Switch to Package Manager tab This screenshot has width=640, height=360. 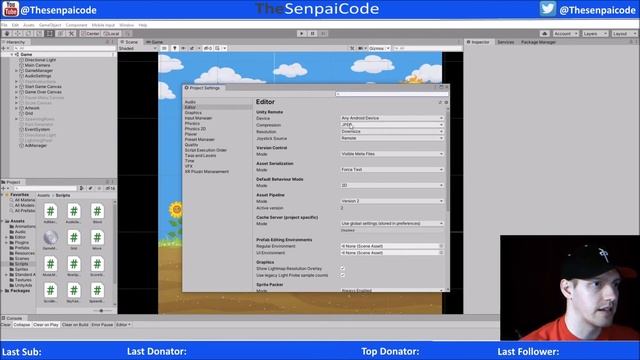538,42
